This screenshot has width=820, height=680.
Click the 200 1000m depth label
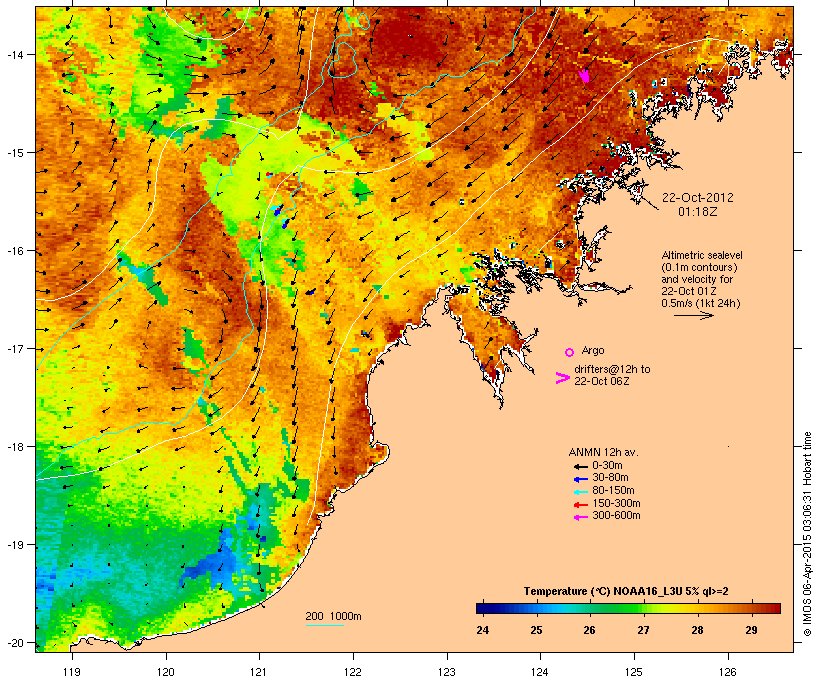(333, 616)
